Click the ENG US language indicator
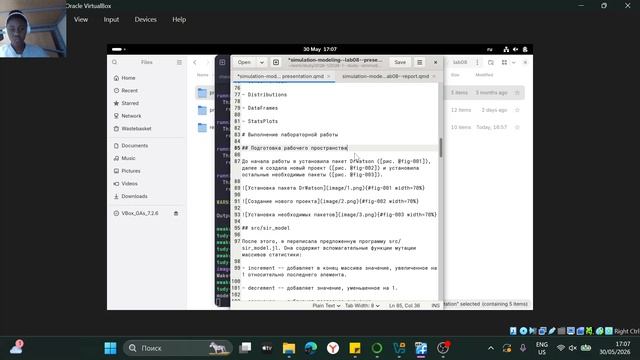 542,348
